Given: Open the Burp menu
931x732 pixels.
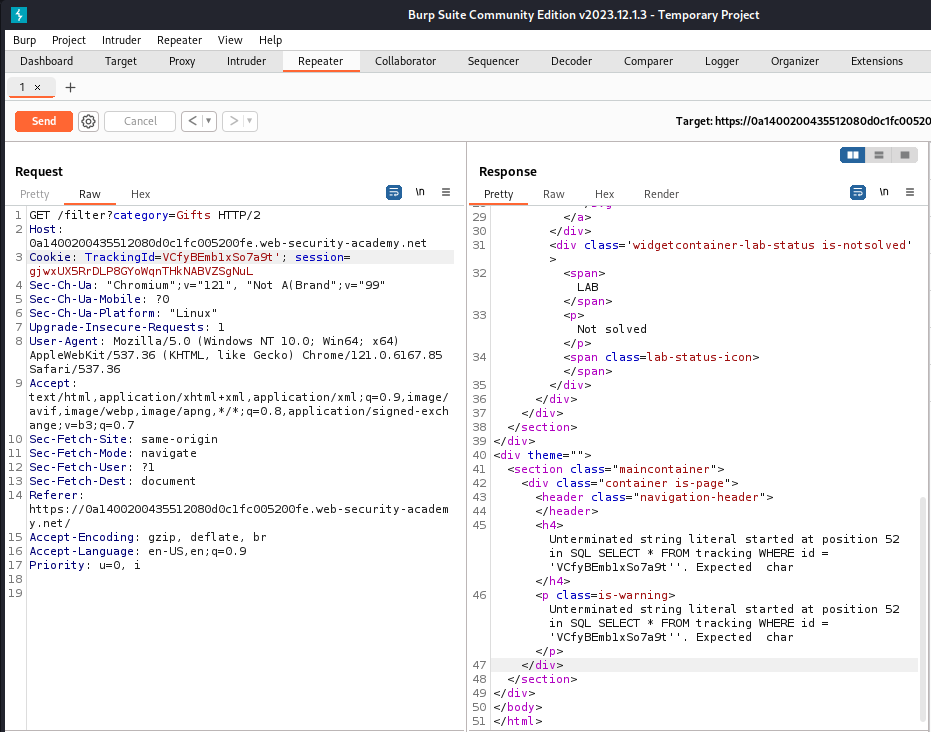Looking at the screenshot, I should pyautogui.click(x=24, y=40).
